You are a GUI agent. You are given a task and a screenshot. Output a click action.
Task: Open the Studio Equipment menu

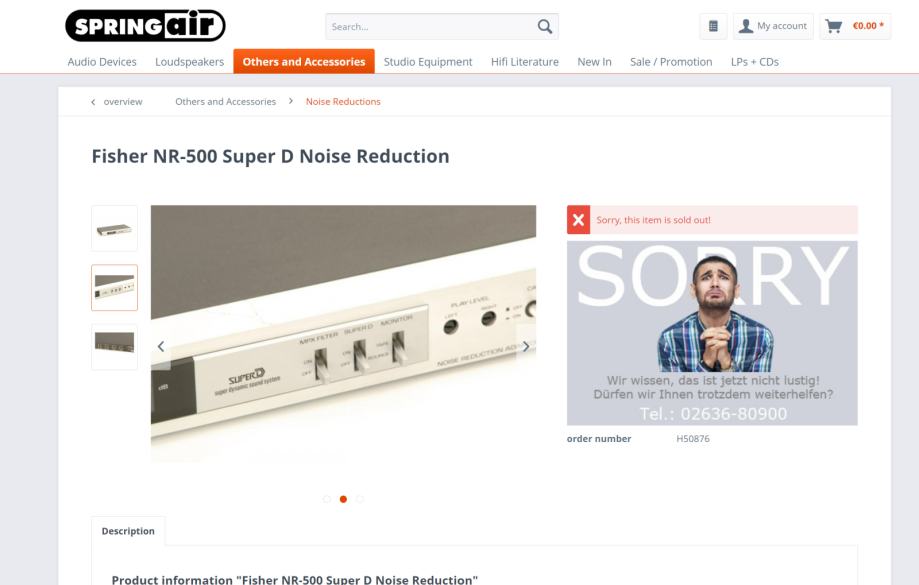(x=428, y=62)
